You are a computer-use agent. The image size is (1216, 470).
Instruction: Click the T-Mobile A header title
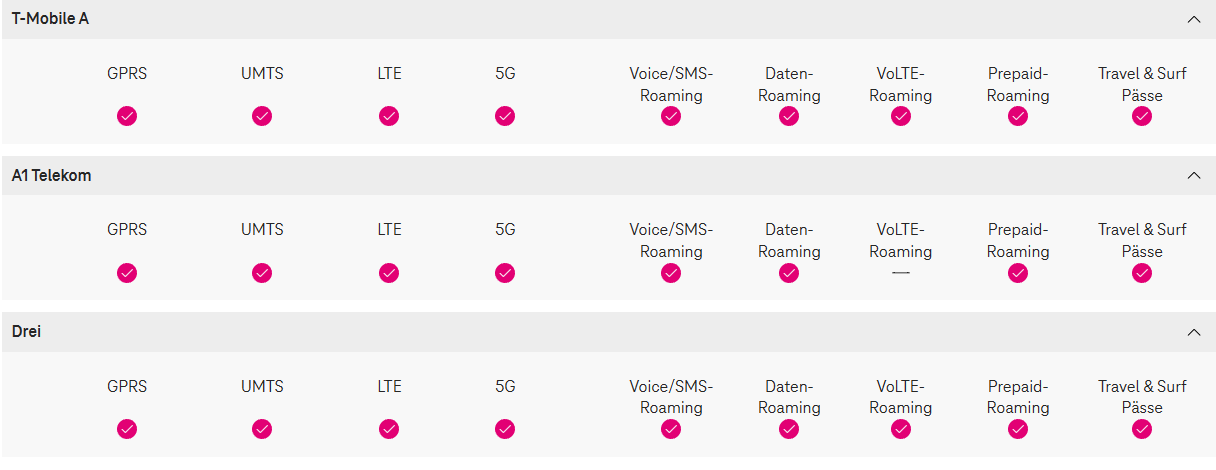click(50, 19)
